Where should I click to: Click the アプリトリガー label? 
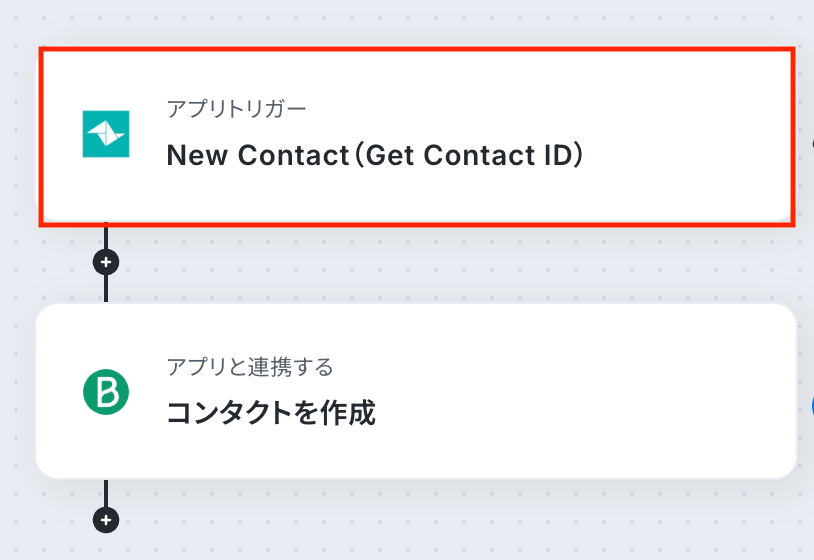[236, 109]
